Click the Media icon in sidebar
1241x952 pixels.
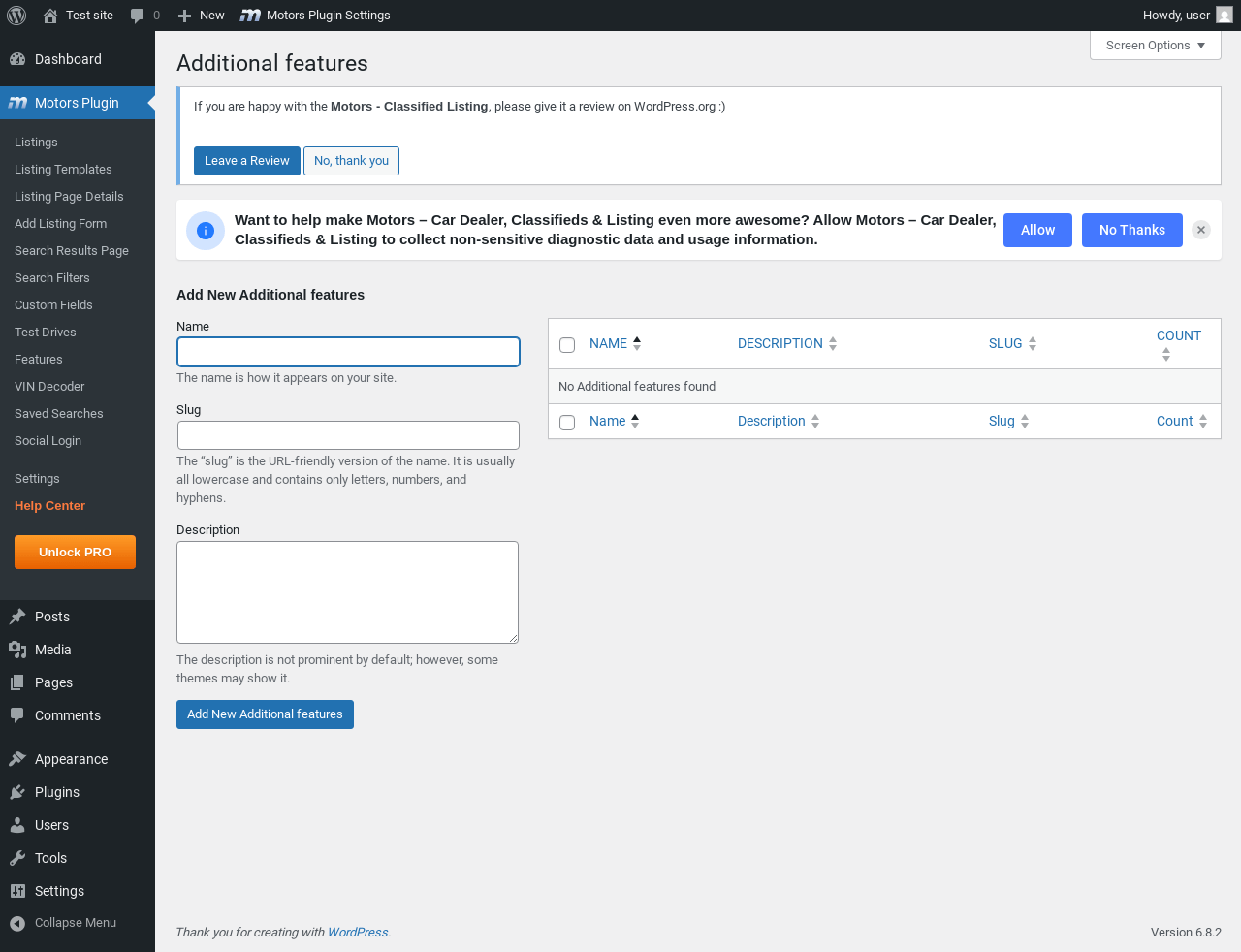click(x=17, y=650)
